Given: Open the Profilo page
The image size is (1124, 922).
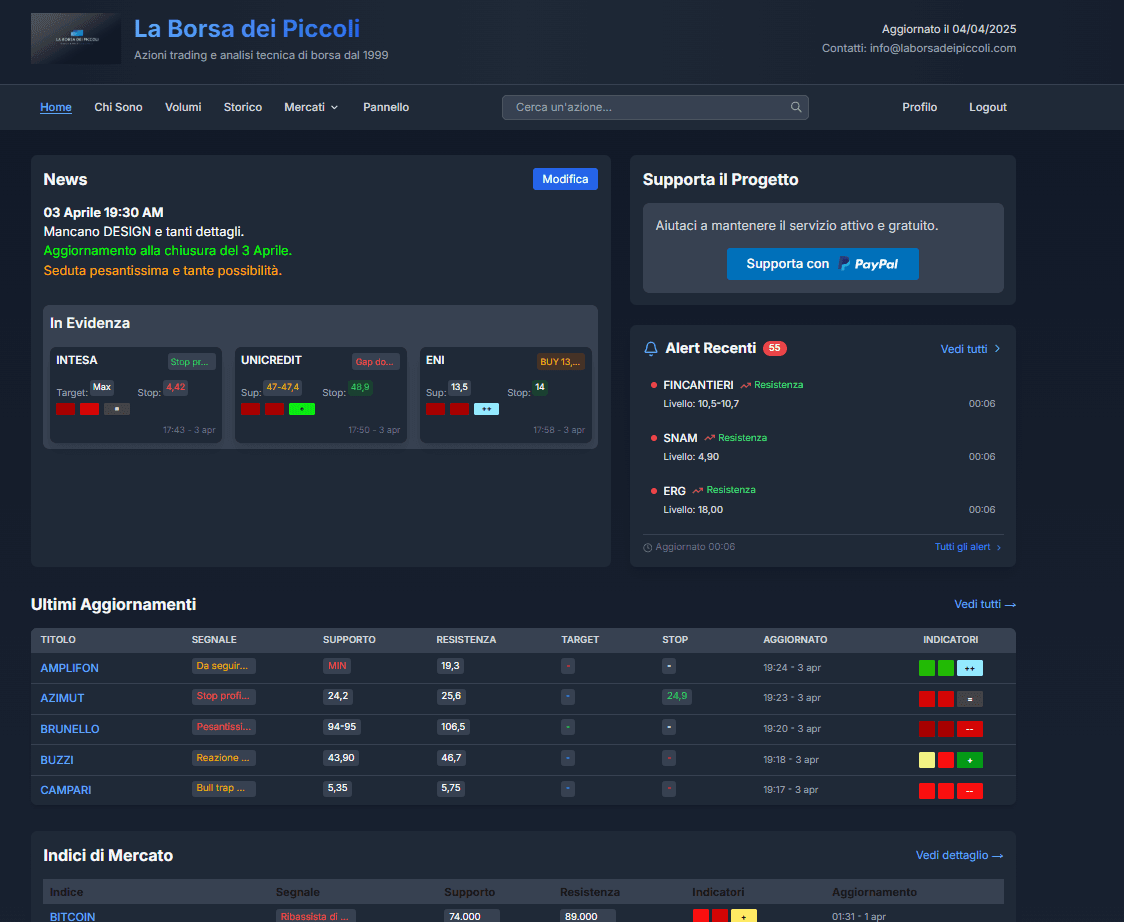Looking at the screenshot, I should (920, 107).
